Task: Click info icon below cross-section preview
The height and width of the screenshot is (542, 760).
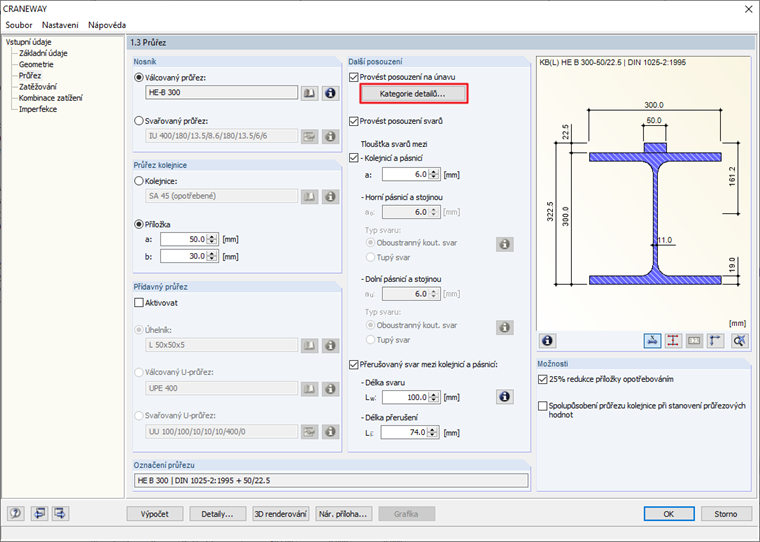Action: [x=547, y=341]
